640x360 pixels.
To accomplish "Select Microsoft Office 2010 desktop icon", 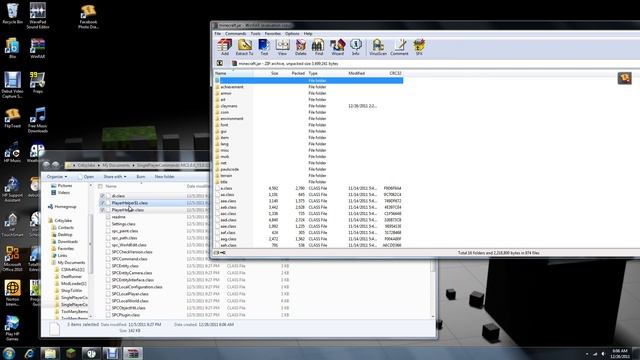I will tap(12, 258).
